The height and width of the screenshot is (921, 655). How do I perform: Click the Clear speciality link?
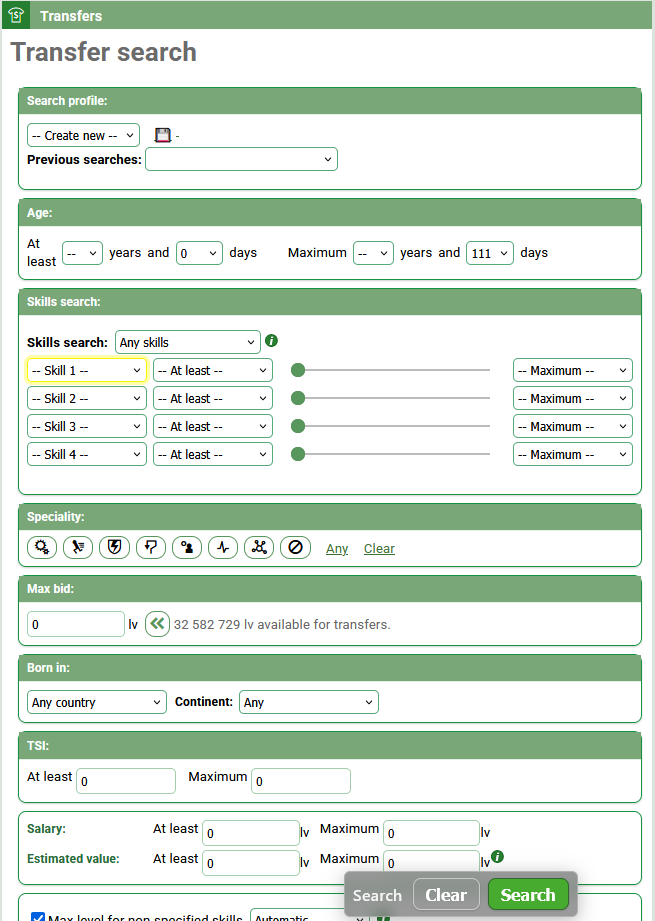click(x=379, y=549)
